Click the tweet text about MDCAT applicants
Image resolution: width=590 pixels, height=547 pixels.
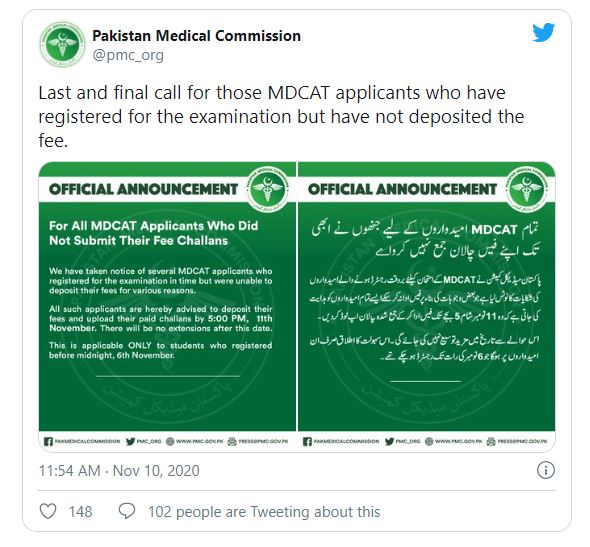pos(281,117)
